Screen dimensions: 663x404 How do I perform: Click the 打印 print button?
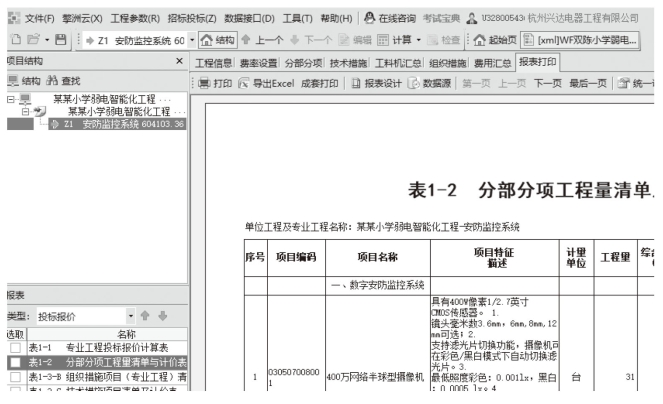(215, 83)
